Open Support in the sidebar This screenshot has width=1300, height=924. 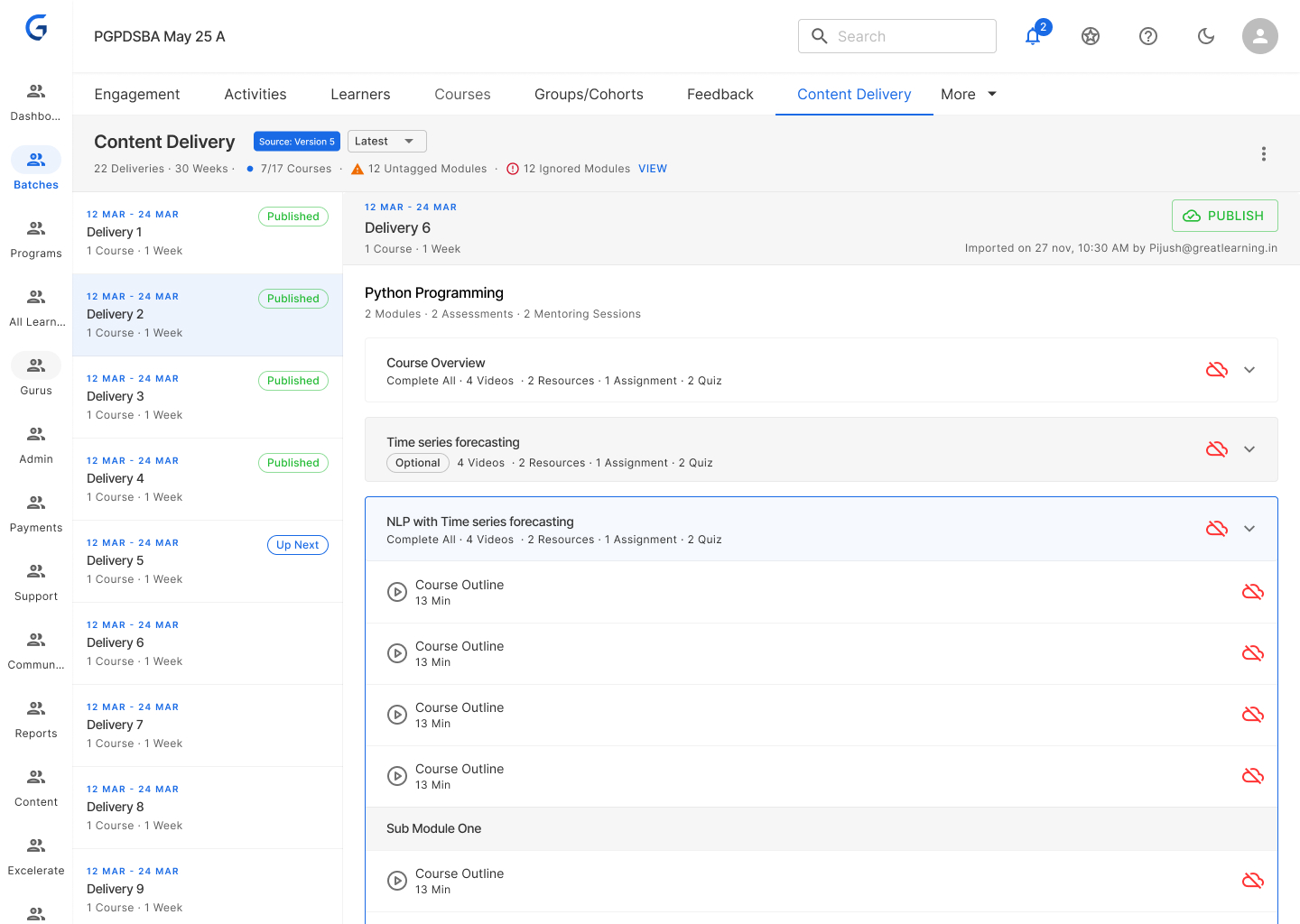pyautogui.click(x=36, y=582)
